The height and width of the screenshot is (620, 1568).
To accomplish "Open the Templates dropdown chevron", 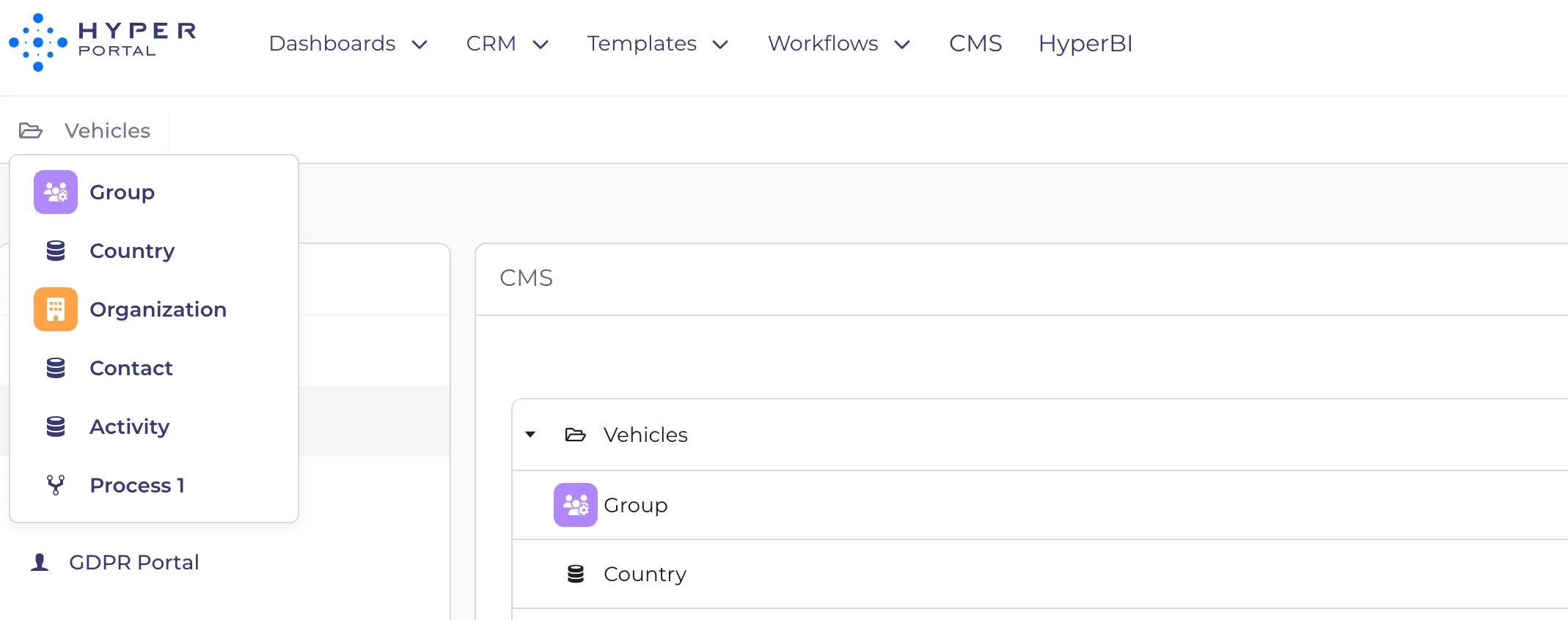I will click(x=721, y=45).
